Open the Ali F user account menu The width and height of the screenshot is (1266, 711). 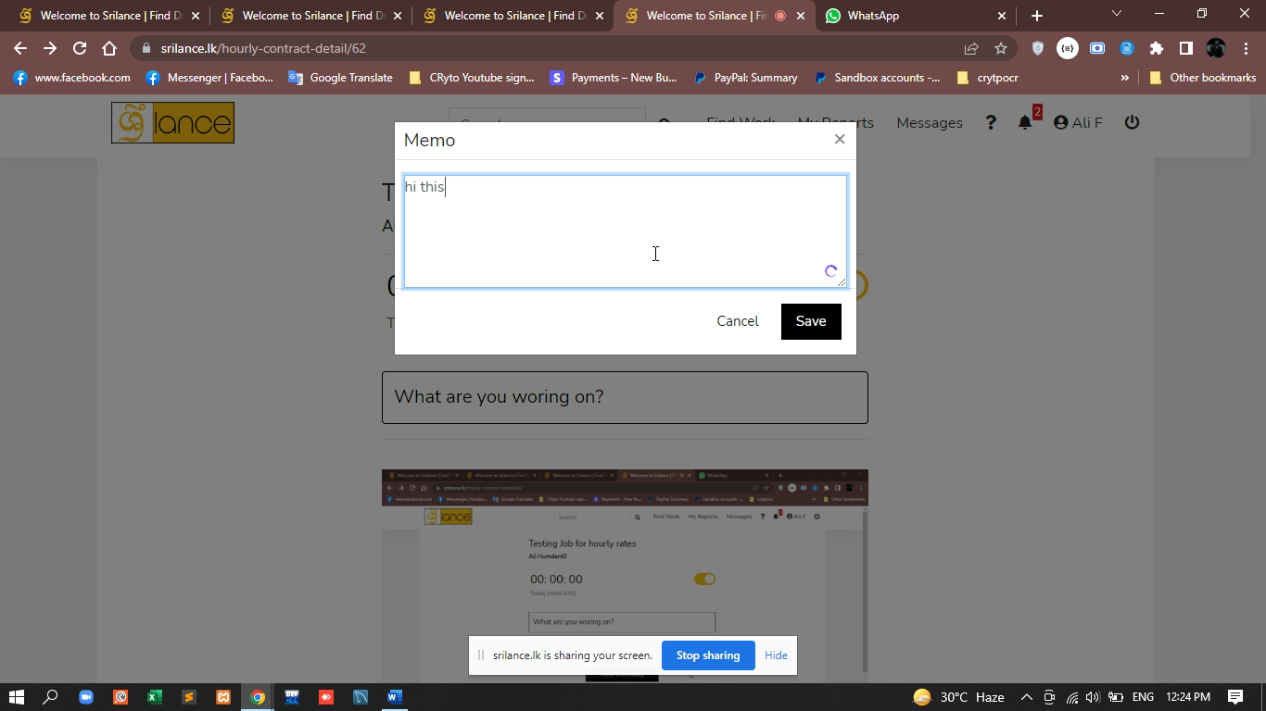pyautogui.click(x=1078, y=123)
